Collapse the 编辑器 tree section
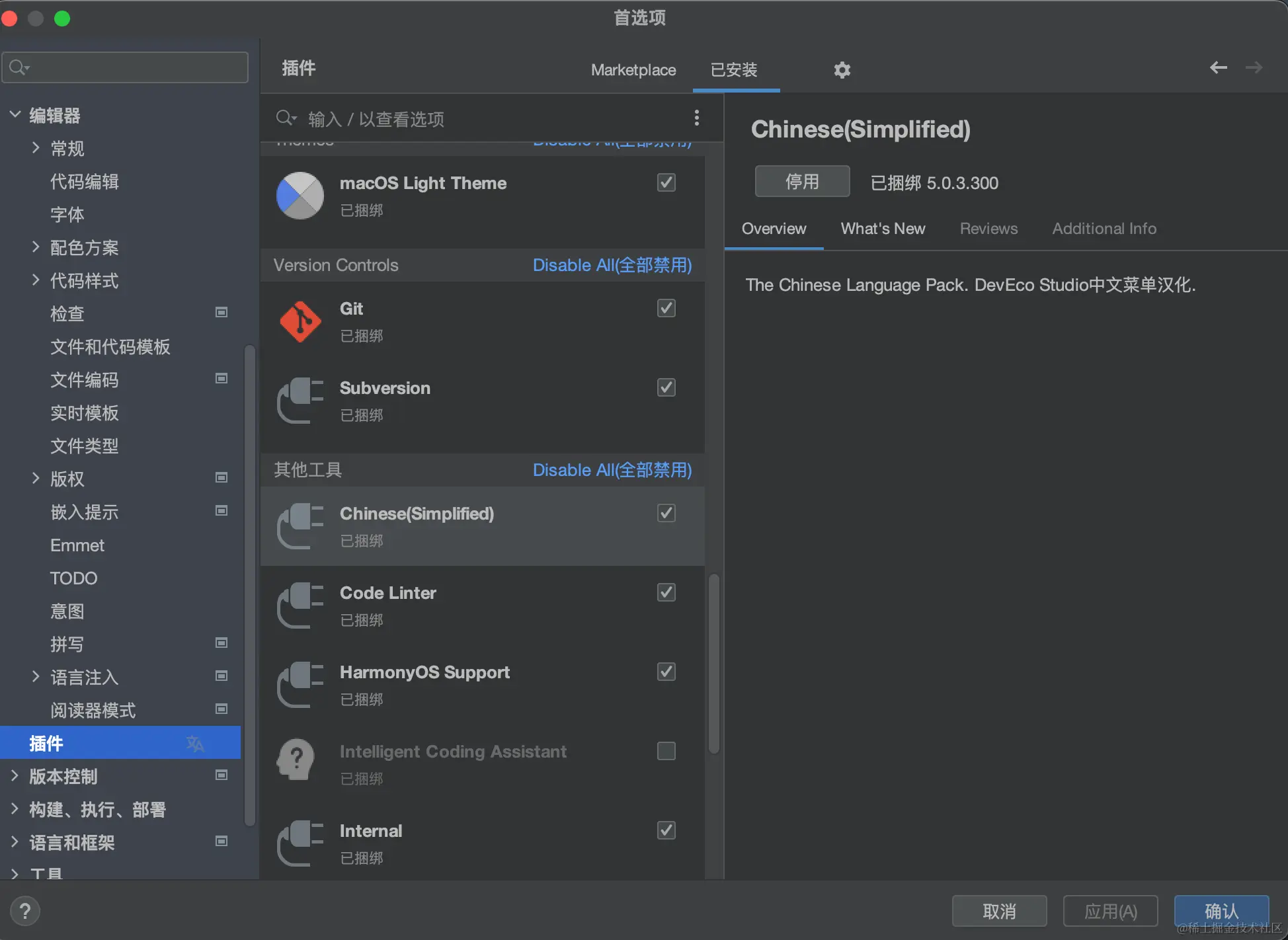This screenshot has height=940, width=1288. [15, 115]
